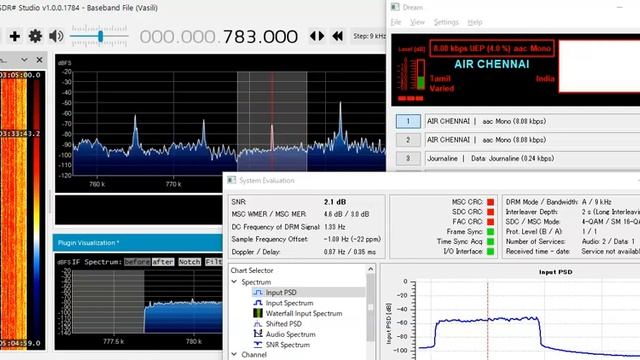640x360 pixels.
Task: Click the Dream window title icon
Action: click(395, 7)
